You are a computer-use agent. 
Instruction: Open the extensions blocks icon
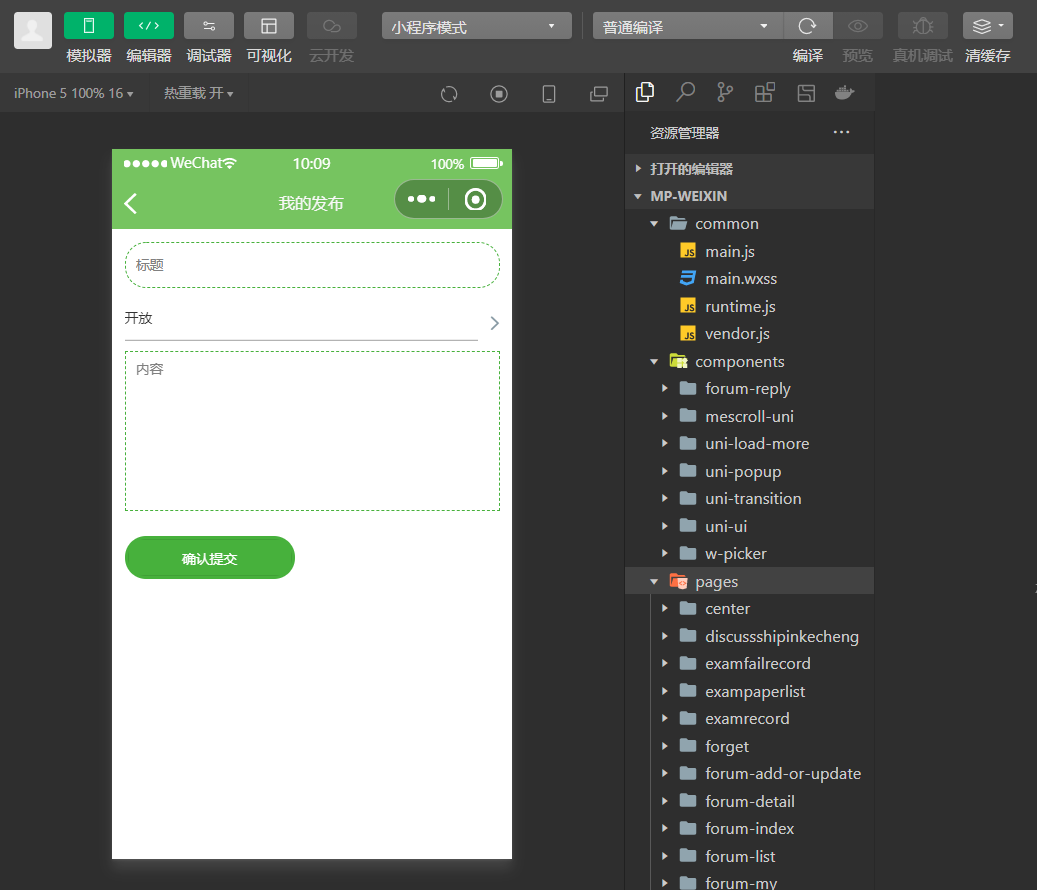coord(765,93)
